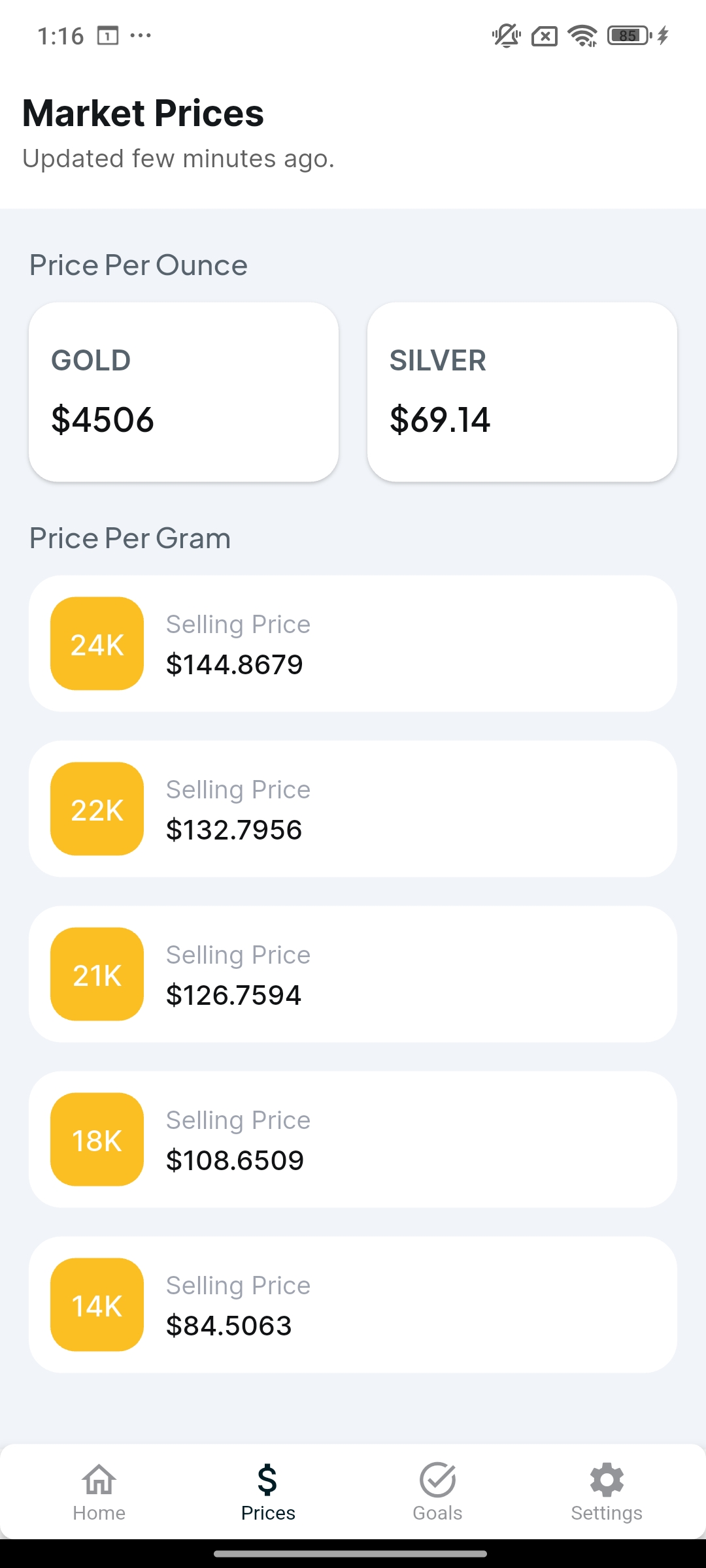Screen dimensions: 706x1568
Task: Select the GOLD price per ounce card
Action: click(184, 392)
